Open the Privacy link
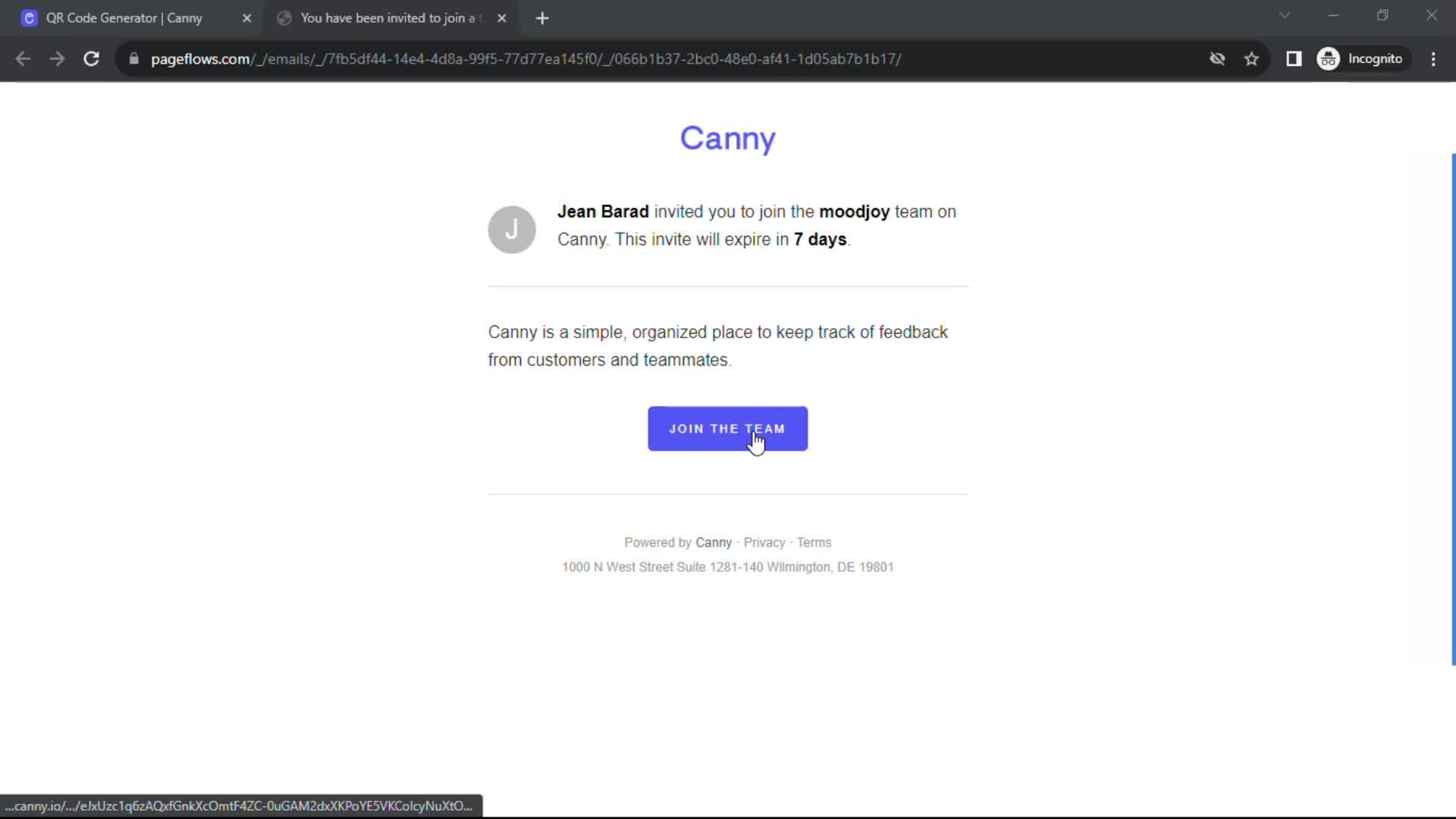This screenshot has width=1456, height=819. 764,542
